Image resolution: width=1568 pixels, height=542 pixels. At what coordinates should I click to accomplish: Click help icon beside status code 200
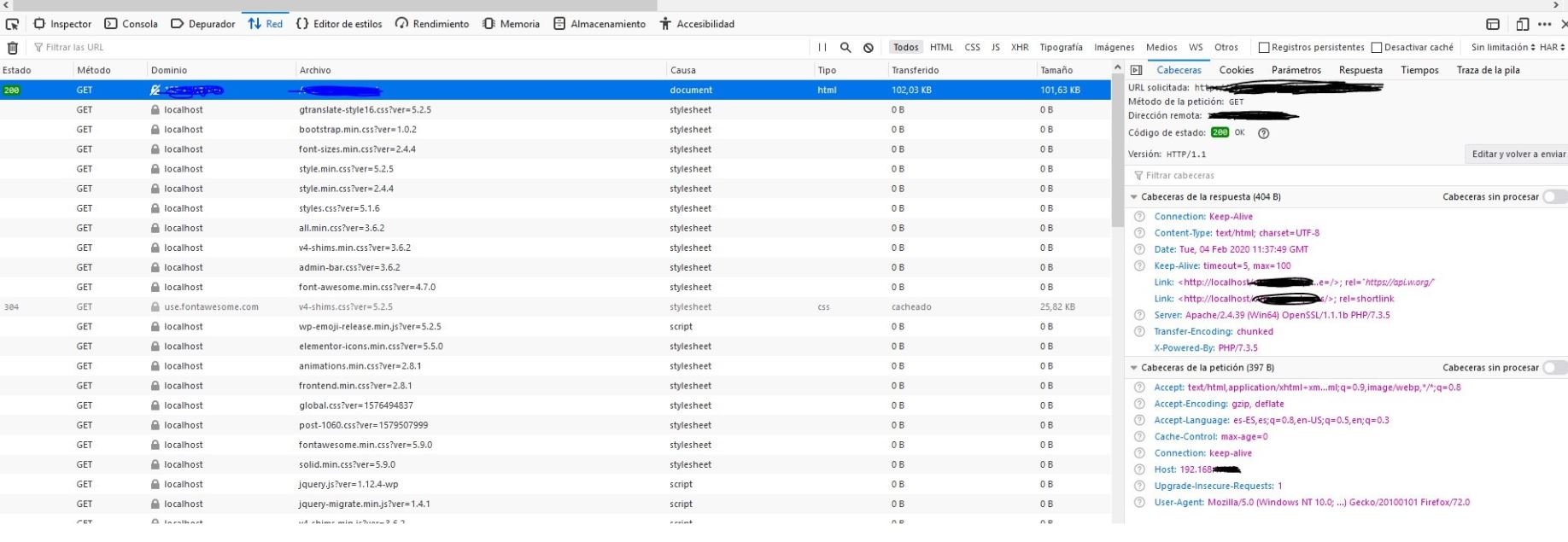tap(1264, 133)
